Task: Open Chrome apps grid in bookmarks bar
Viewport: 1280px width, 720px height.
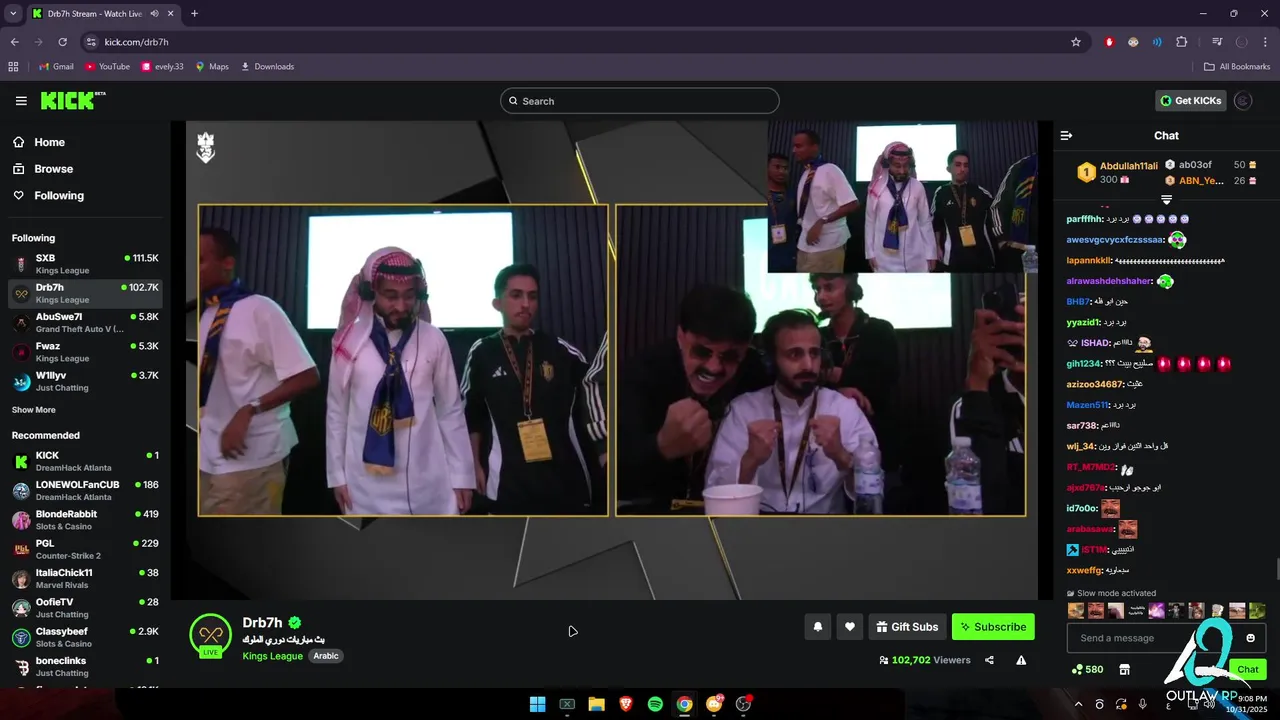Action: [13, 67]
